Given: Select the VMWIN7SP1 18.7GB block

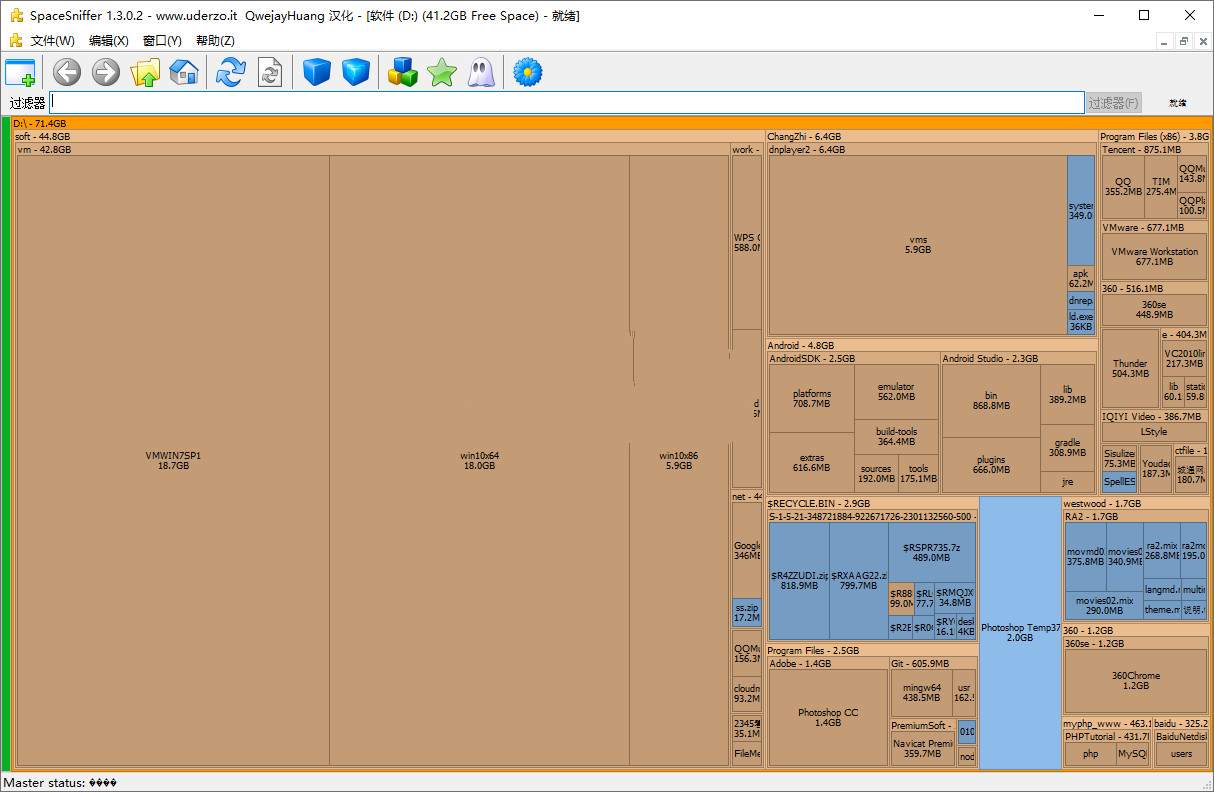Looking at the screenshot, I should pos(173,460).
